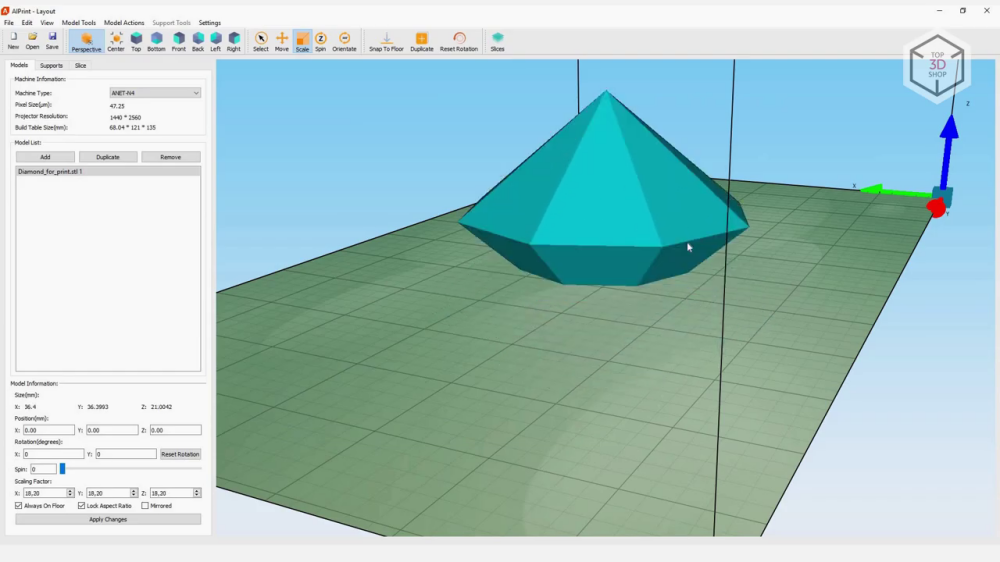Switch to the Slice tab
Image resolution: width=1000 pixels, height=562 pixels.
click(x=80, y=66)
